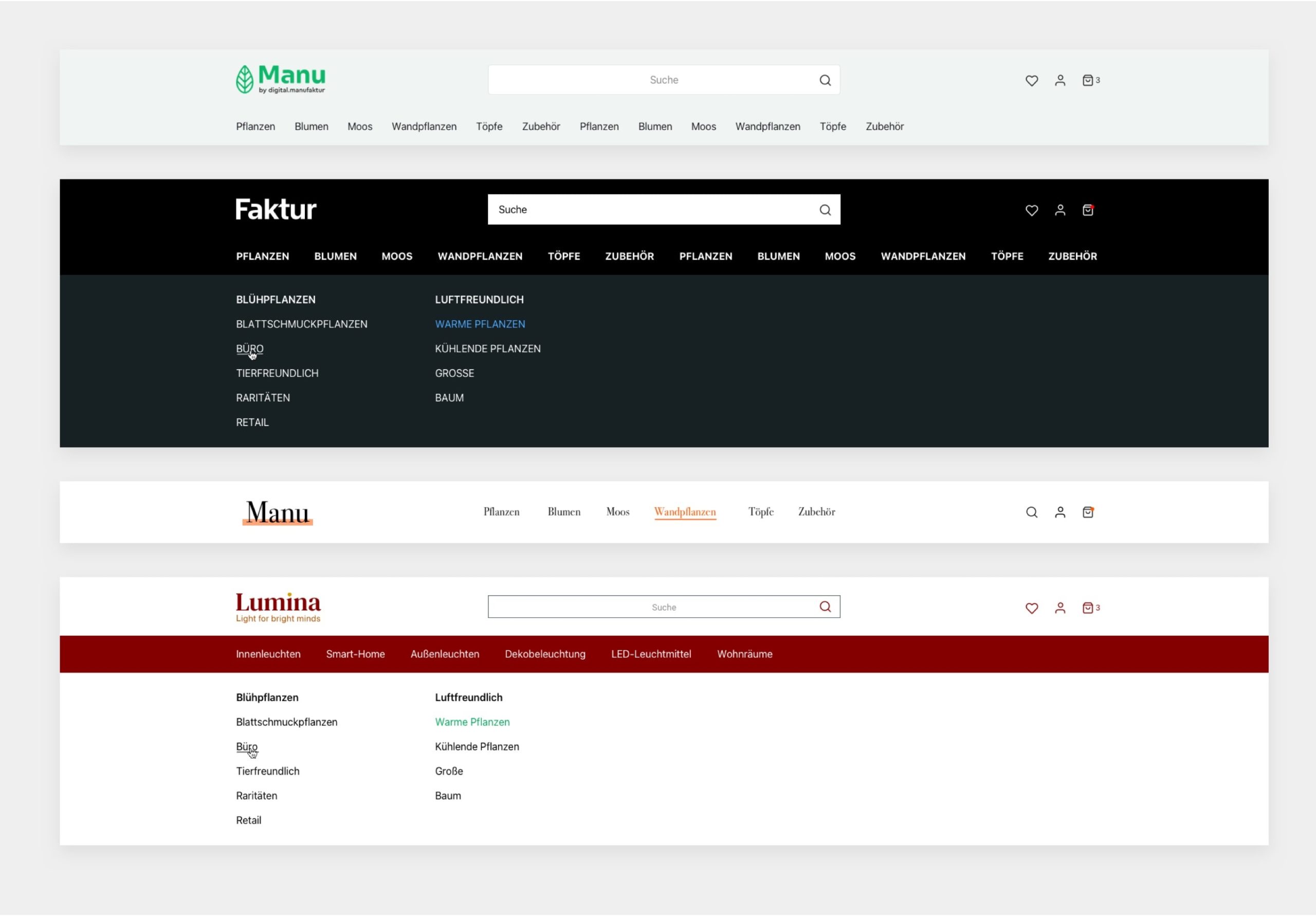This screenshot has width=1316, height=916.
Task: Open the first PFLANZEN item in Faktur navigation
Action: pyautogui.click(x=263, y=256)
